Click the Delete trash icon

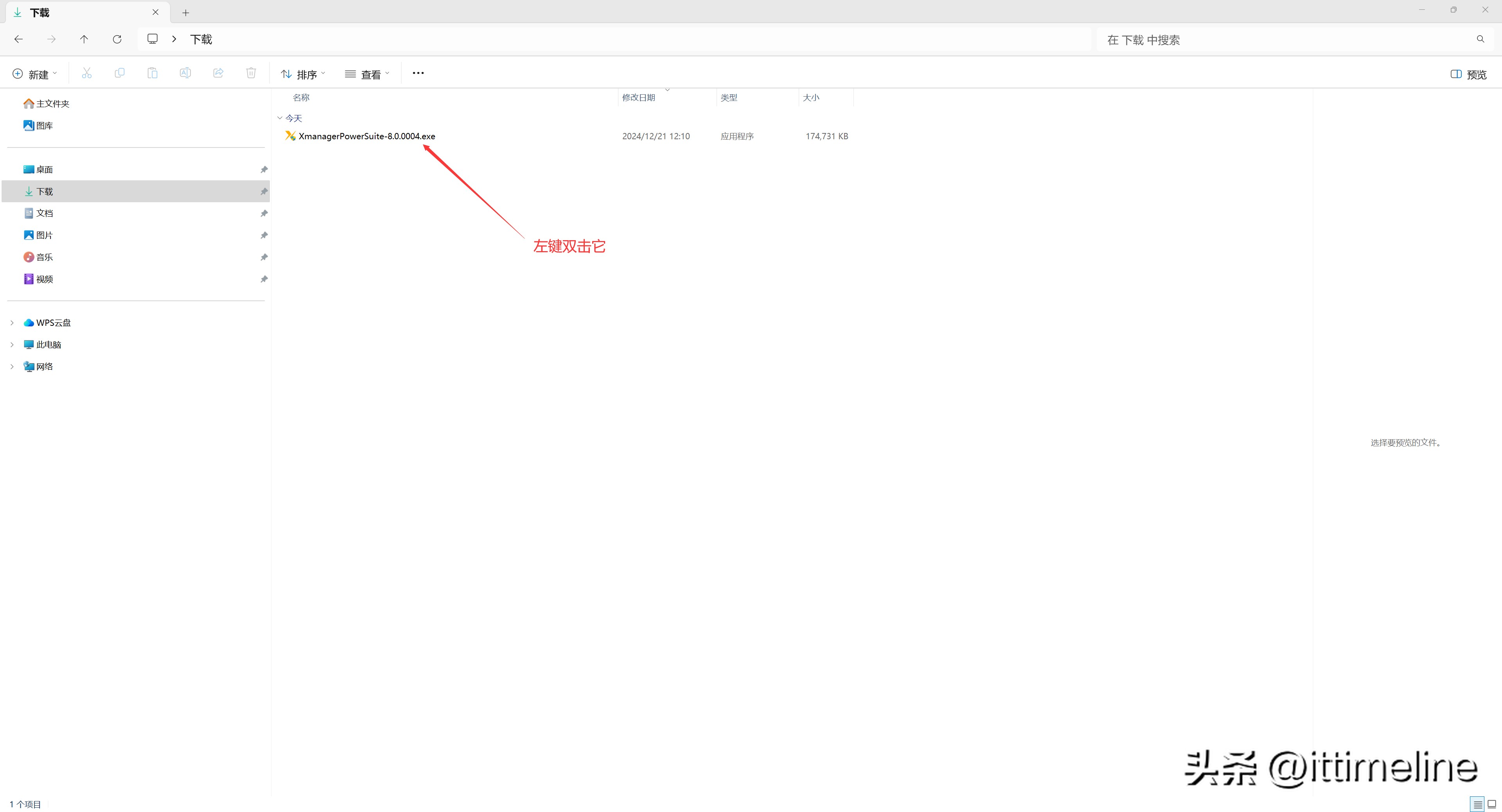click(251, 74)
